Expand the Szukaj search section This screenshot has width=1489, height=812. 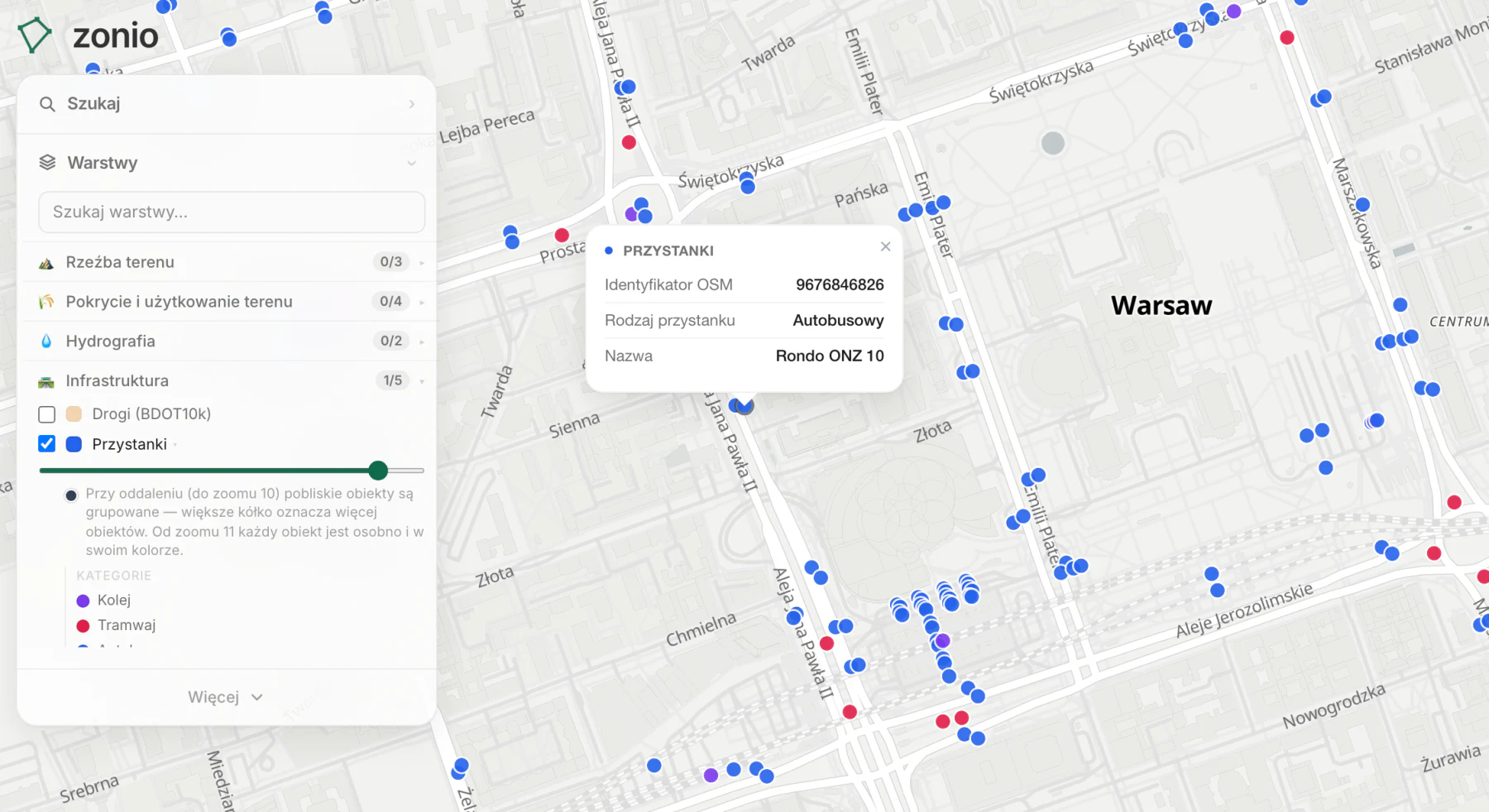(411, 104)
